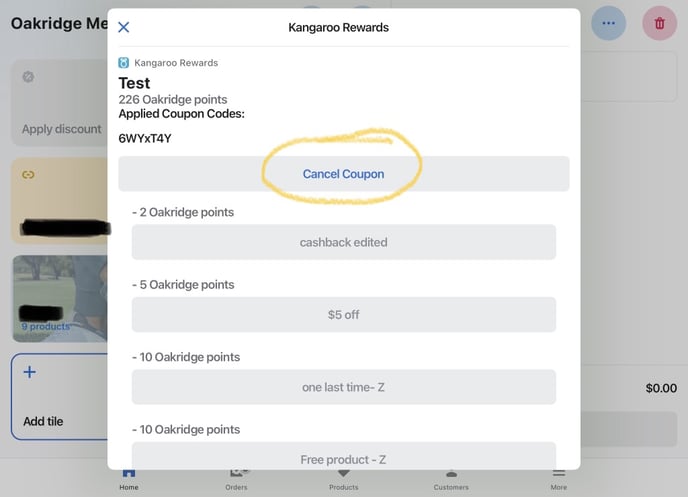Close the Kangaroo Rewards dialog

(x=124, y=27)
